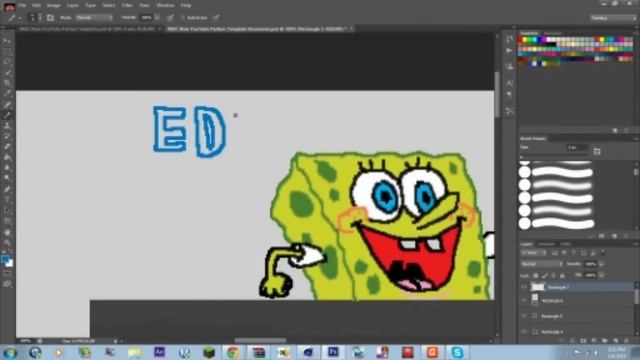Open the Layer menu
Image resolution: width=640 pixels, height=360 pixels.
click(x=73, y=5)
